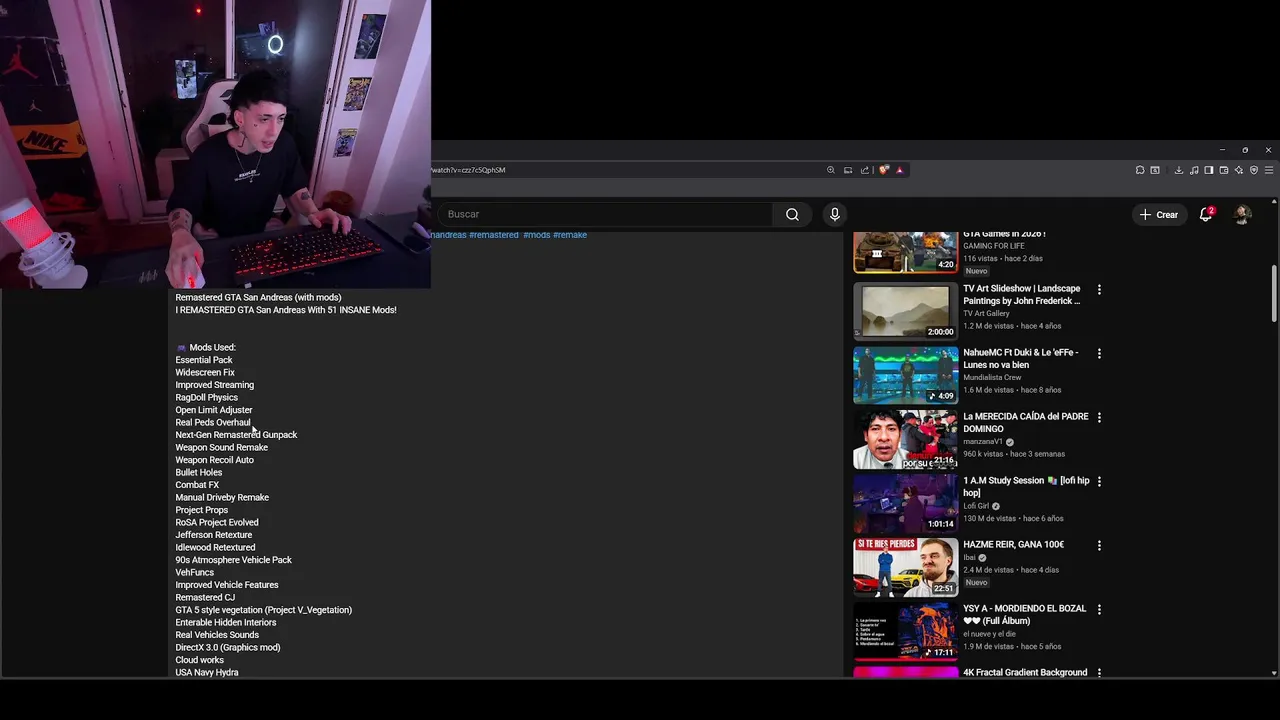Screen dimensions: 1280x720
Task: Open the media control music note icon
Action: click(1194, 170)
